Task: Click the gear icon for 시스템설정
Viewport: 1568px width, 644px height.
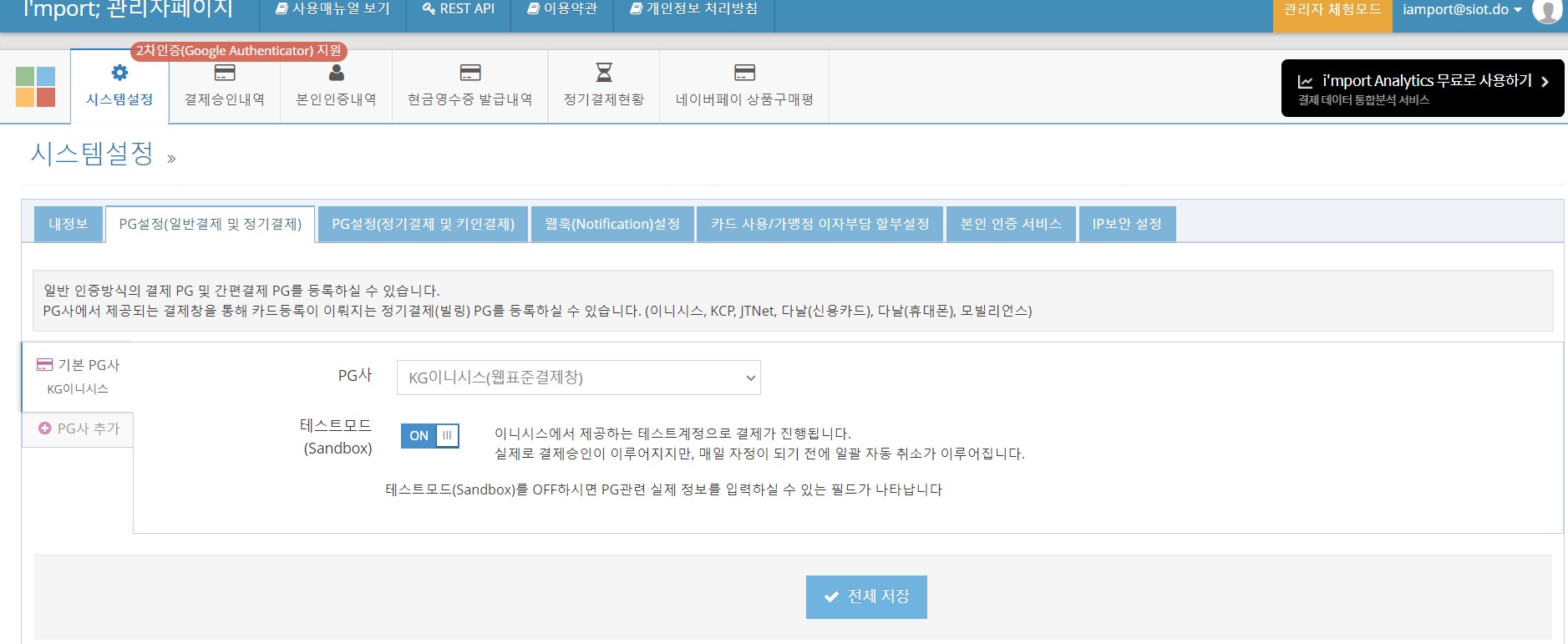Action: 119,73
